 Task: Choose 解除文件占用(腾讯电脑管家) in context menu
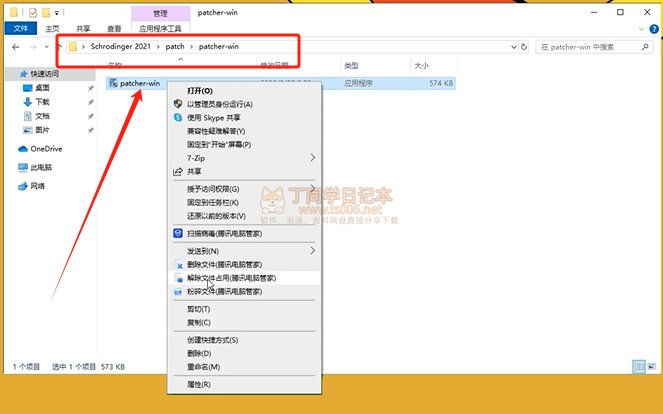(x=244, y=278)
